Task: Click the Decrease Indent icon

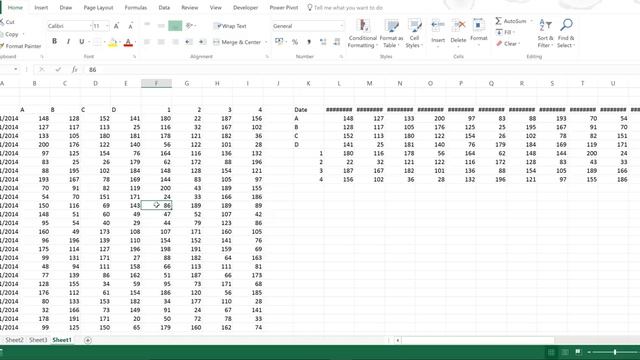Action: pyautogui.click(x=189, y=42)
